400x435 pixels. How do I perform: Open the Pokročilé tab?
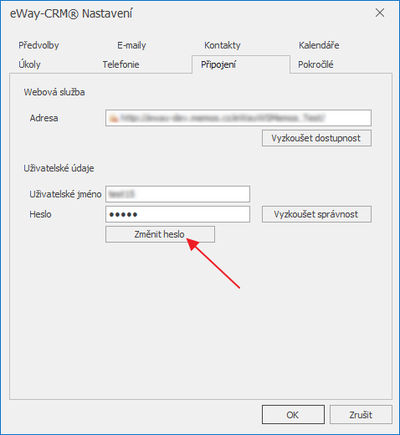pos(315,64)
